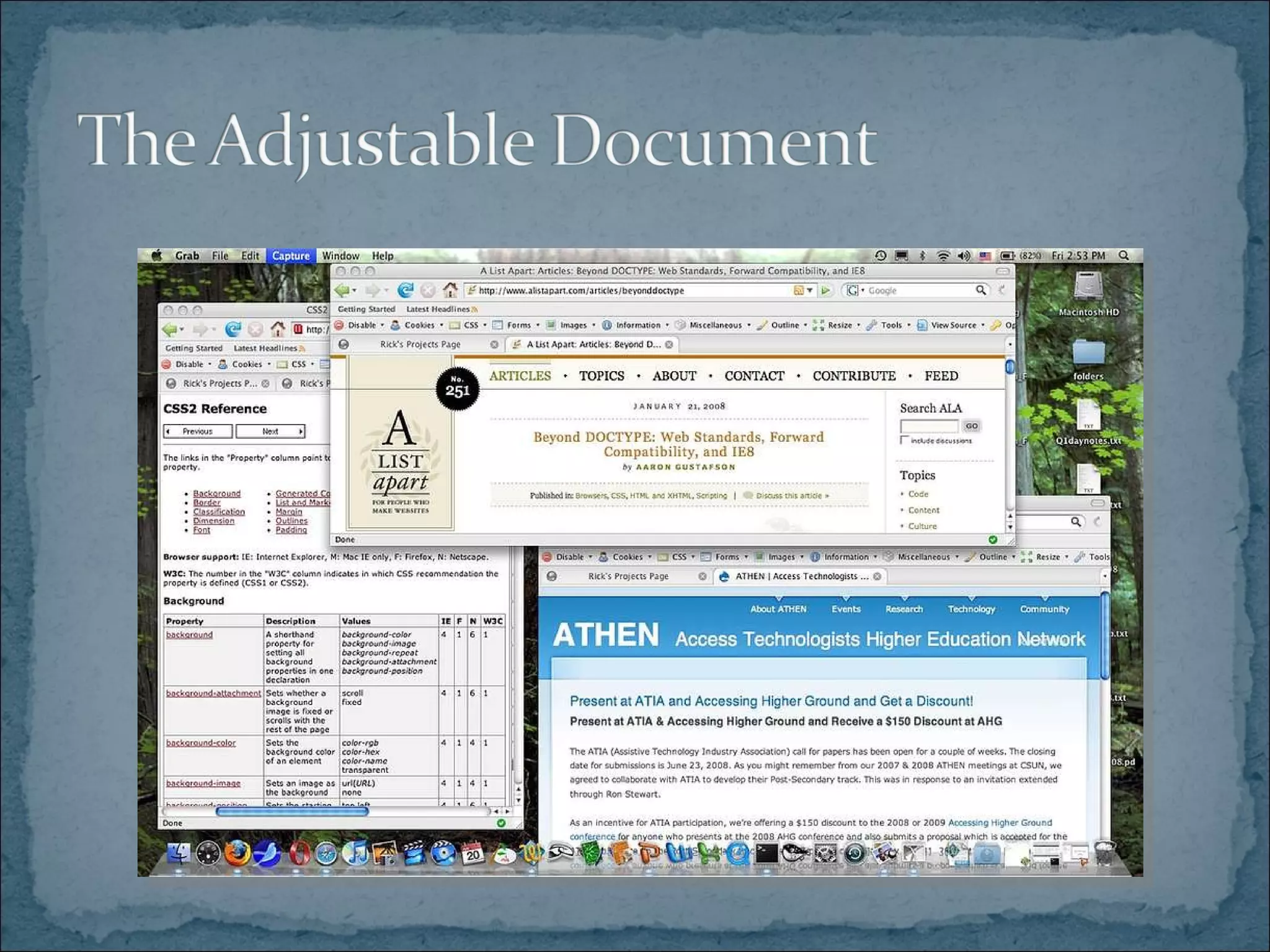The image size is (1270, 952).
Task: Click the RSS feed icon in address bar
Action: click(799, 290)
